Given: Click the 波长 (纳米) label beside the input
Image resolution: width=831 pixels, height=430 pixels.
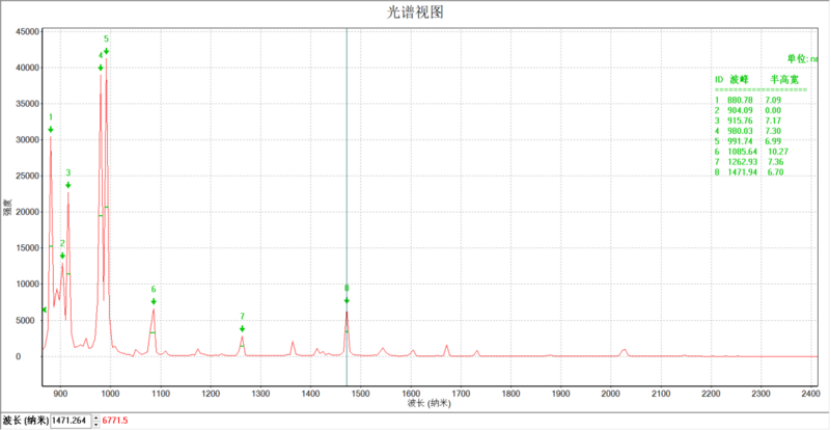Looking at the screenshot, I should click(25, 420).
